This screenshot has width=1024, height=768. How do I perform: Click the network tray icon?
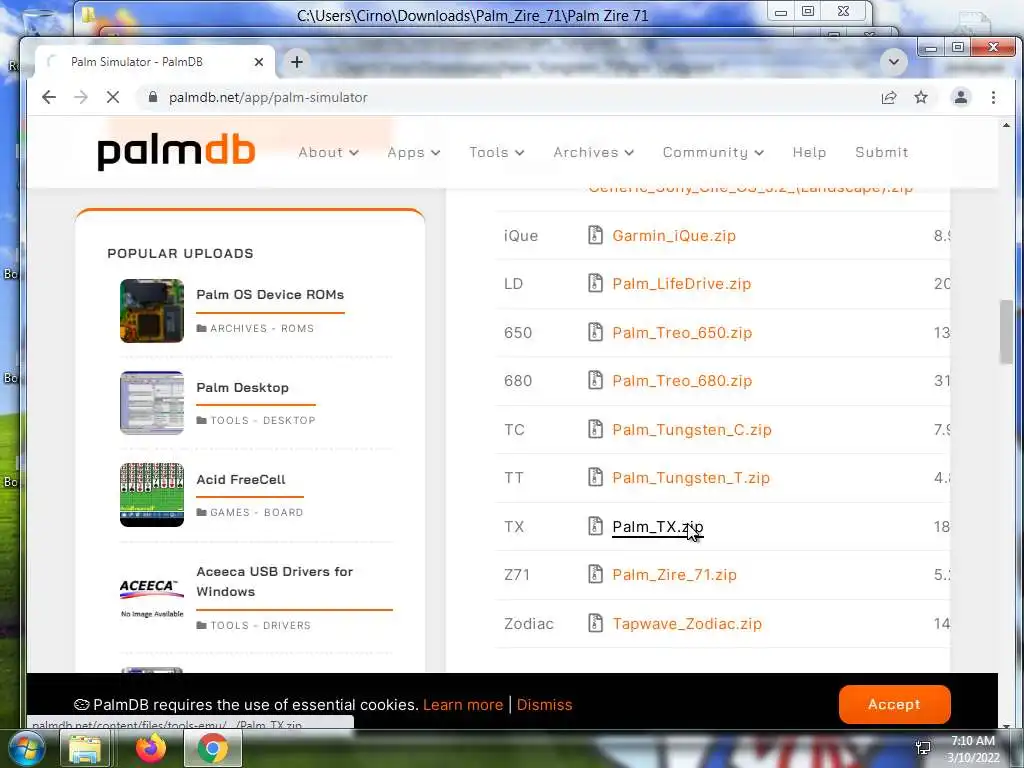[923, 748]
